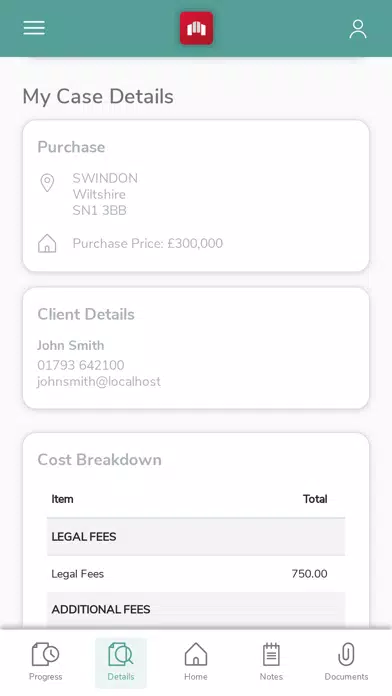
Task: Go to the Home tab
Action: click(x=196, y=661)
